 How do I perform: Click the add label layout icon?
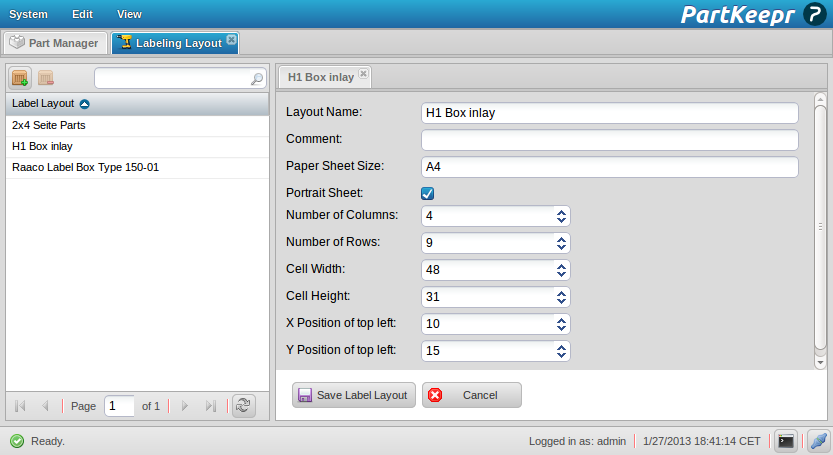(20, 78)
